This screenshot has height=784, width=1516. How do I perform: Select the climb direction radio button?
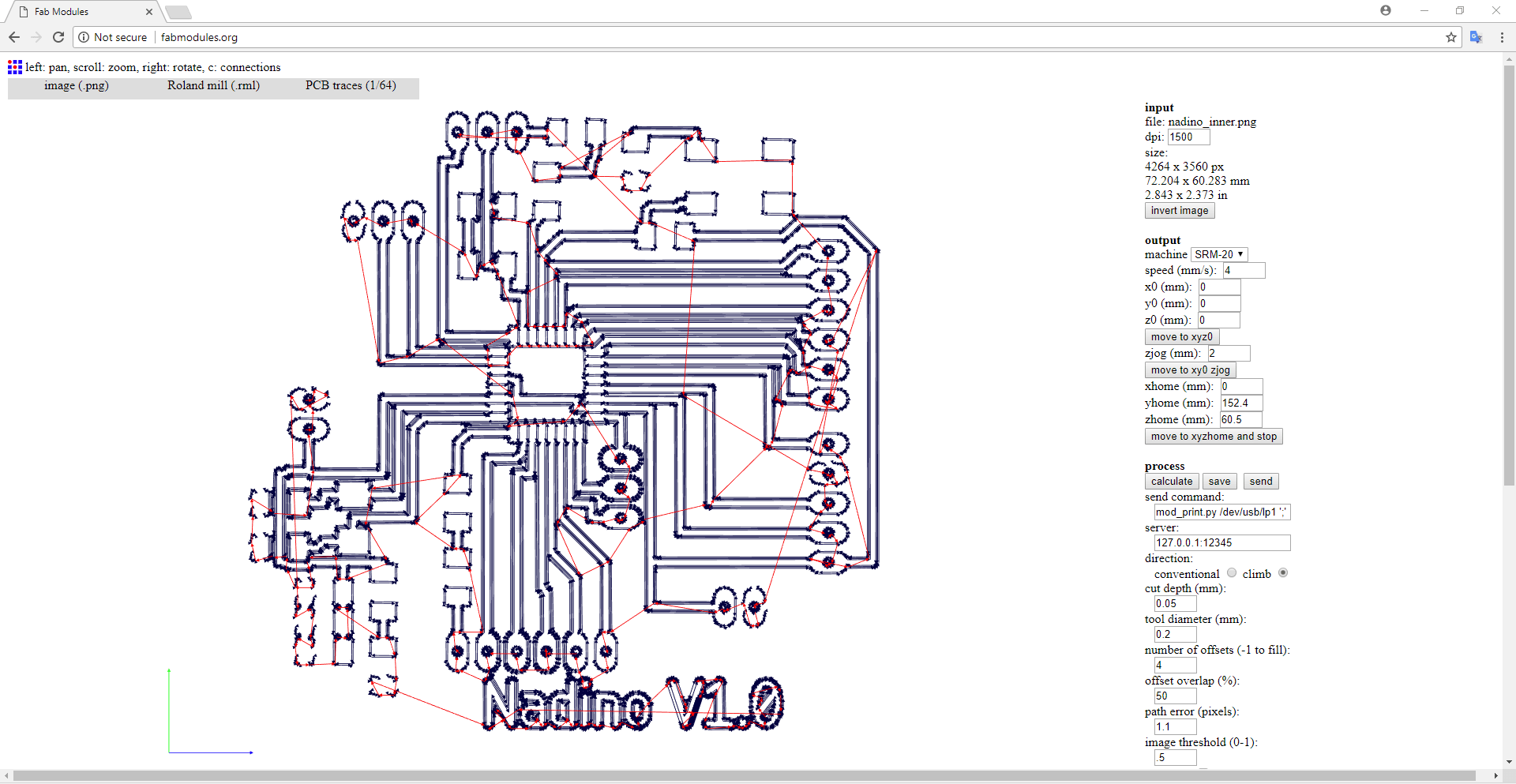coord(1283,573)
